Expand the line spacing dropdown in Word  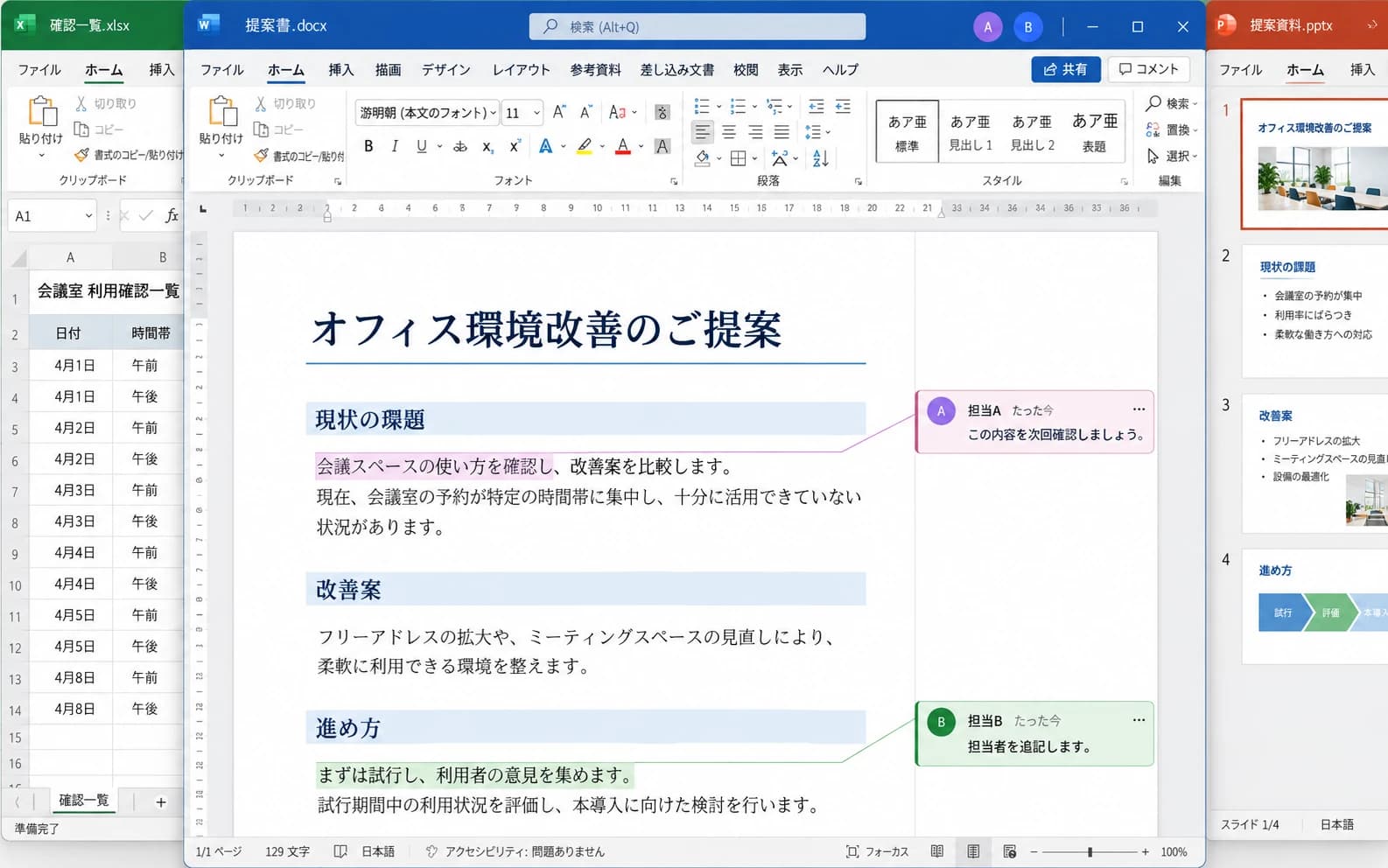(828, 132)
